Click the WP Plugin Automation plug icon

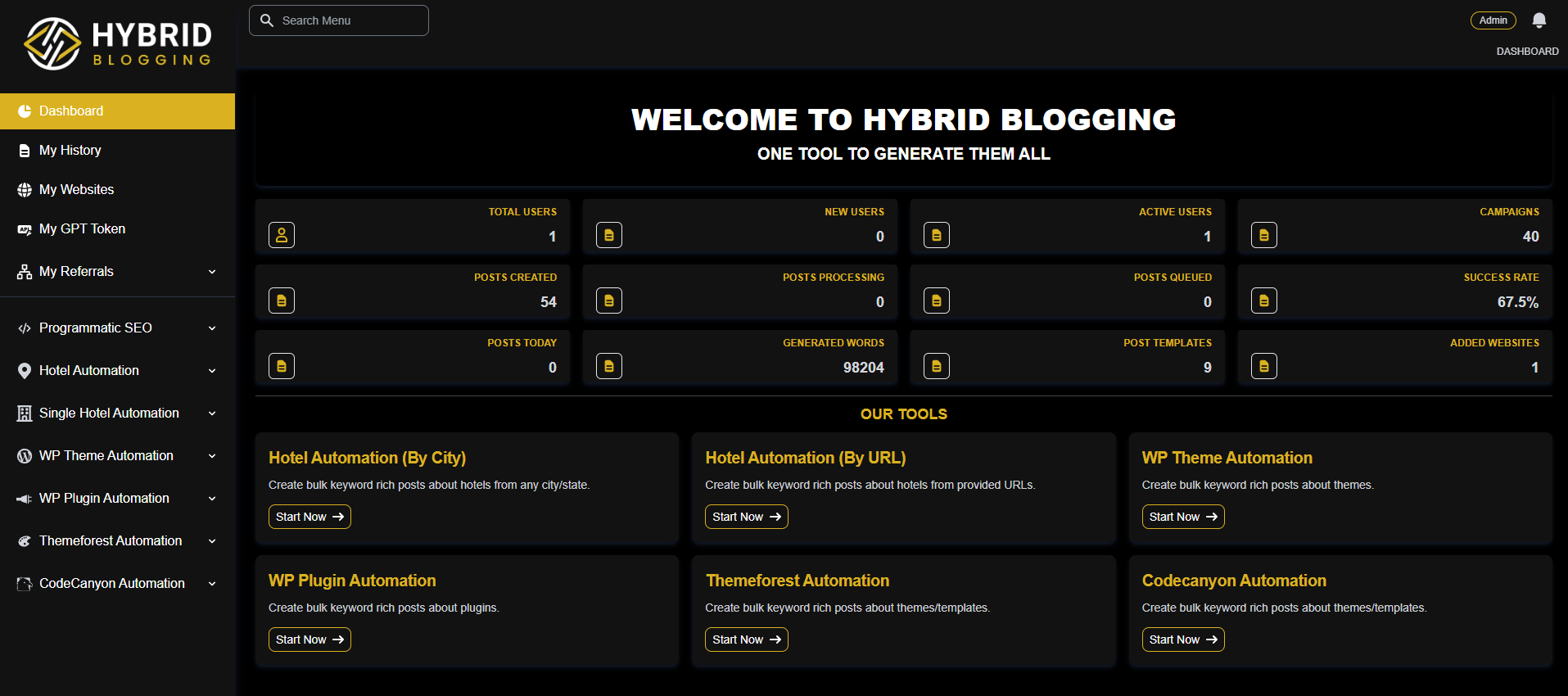coord(25,499)
